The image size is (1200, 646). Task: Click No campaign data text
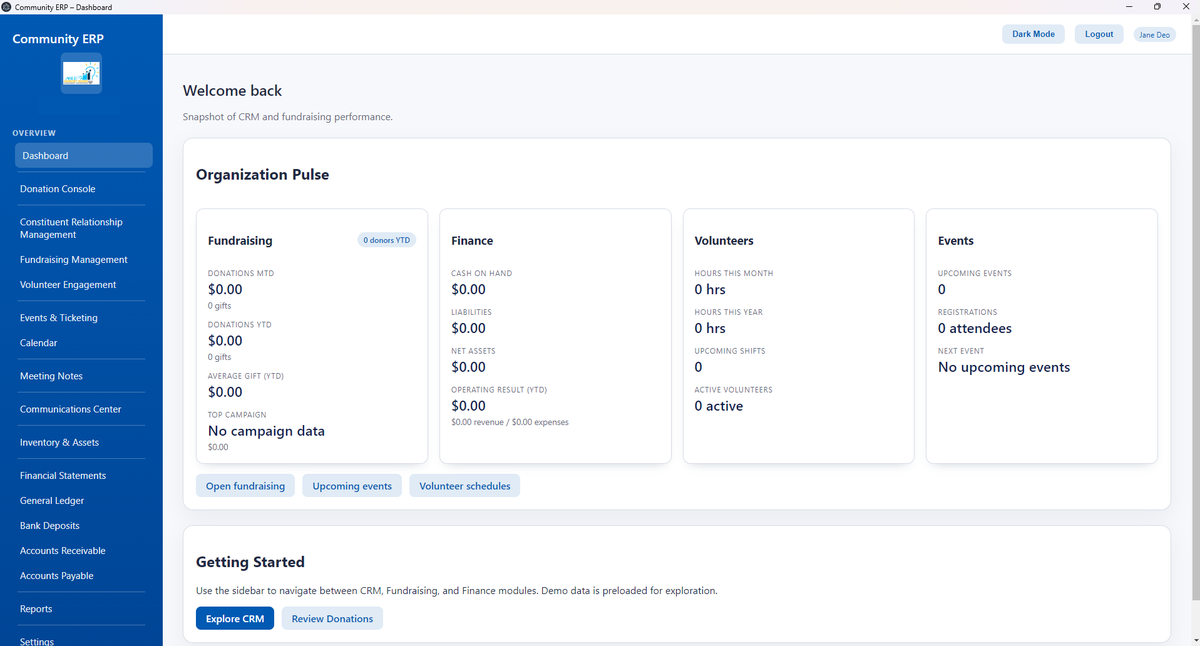pos(266,431)
